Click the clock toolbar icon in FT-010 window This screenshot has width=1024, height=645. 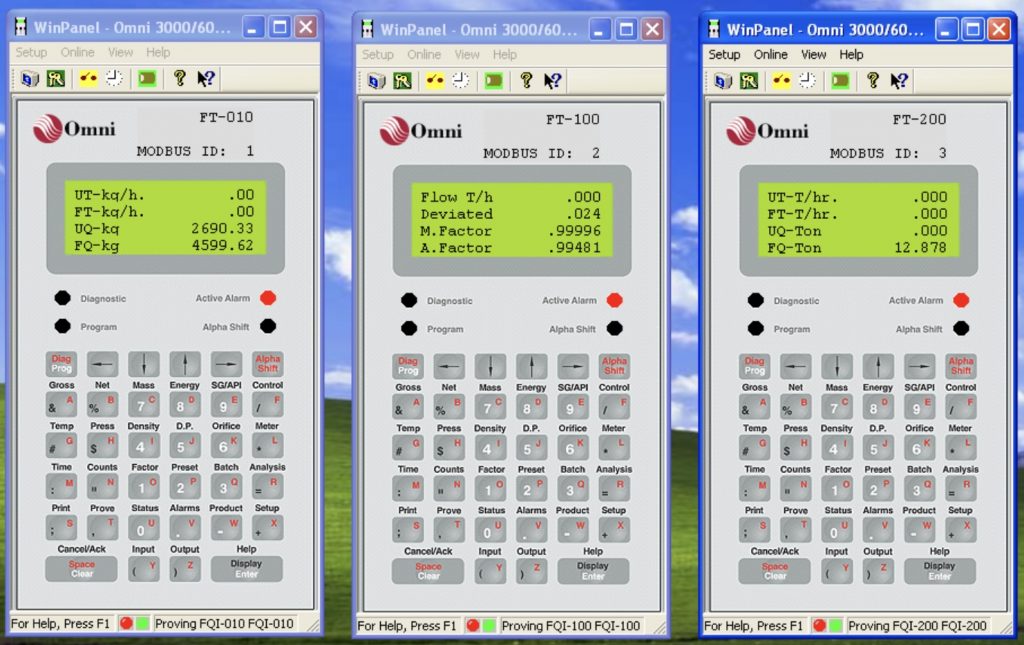[114, 79]
